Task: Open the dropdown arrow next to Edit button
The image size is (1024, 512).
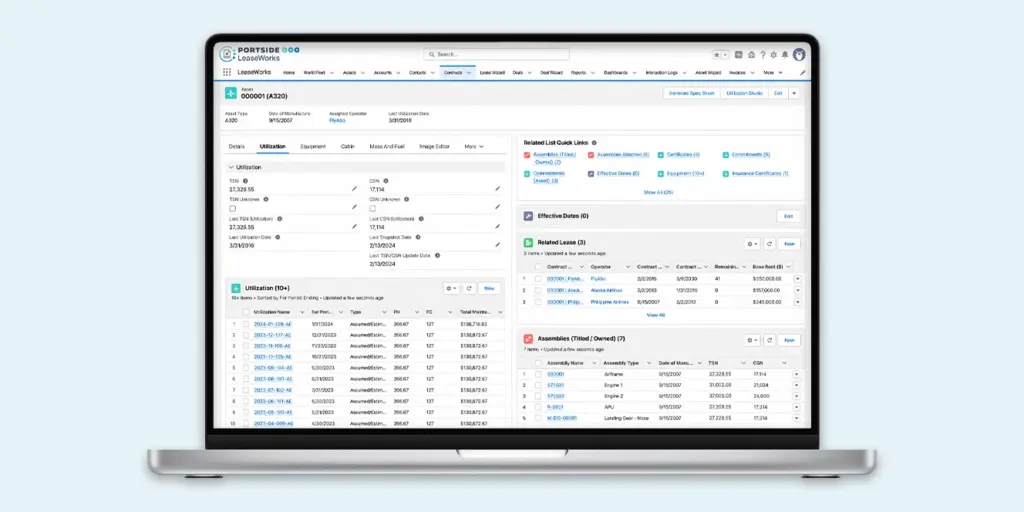Action: click(x=794, y=93)
